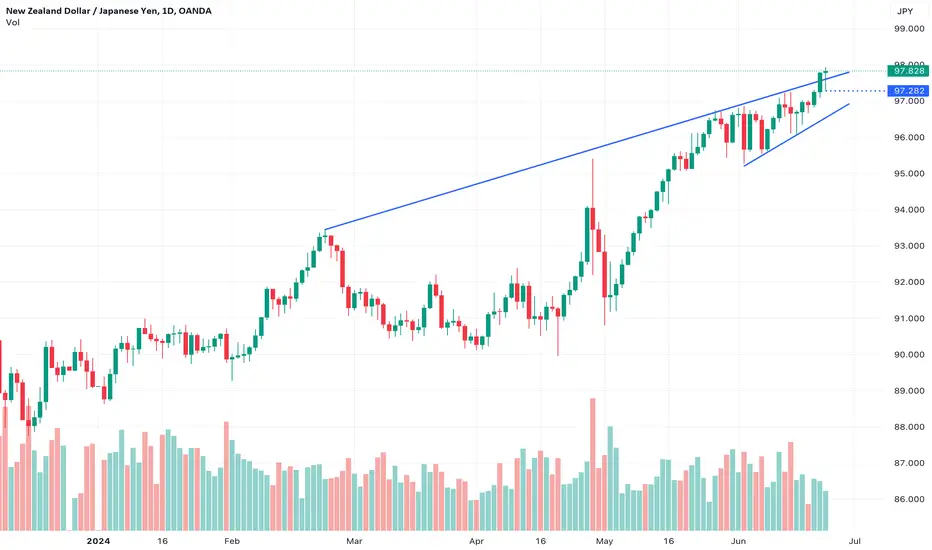Click the blue 97.282 price label

908,90
